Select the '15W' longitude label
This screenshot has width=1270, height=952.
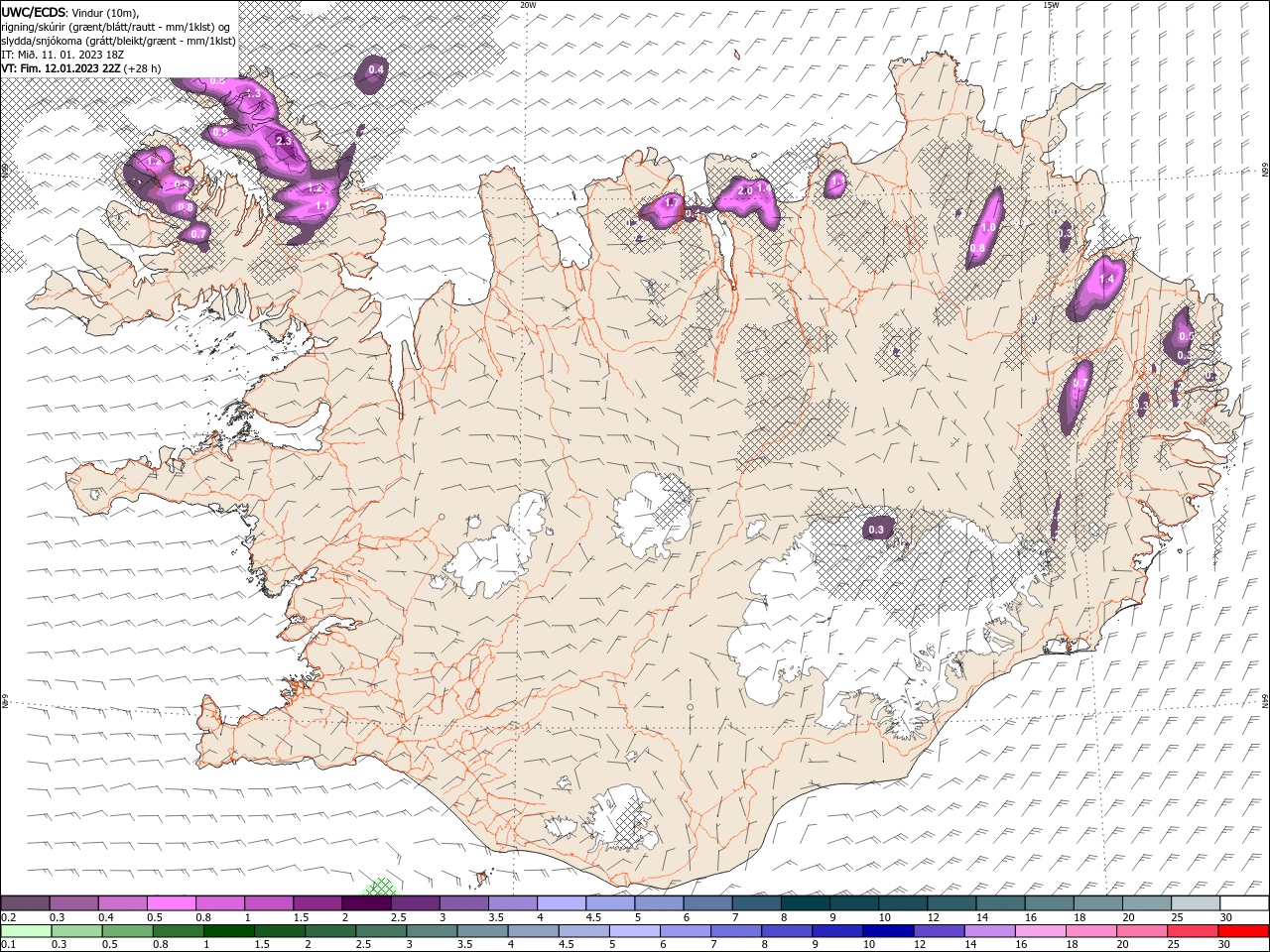pyautogui.click(x=1051, y=5)
